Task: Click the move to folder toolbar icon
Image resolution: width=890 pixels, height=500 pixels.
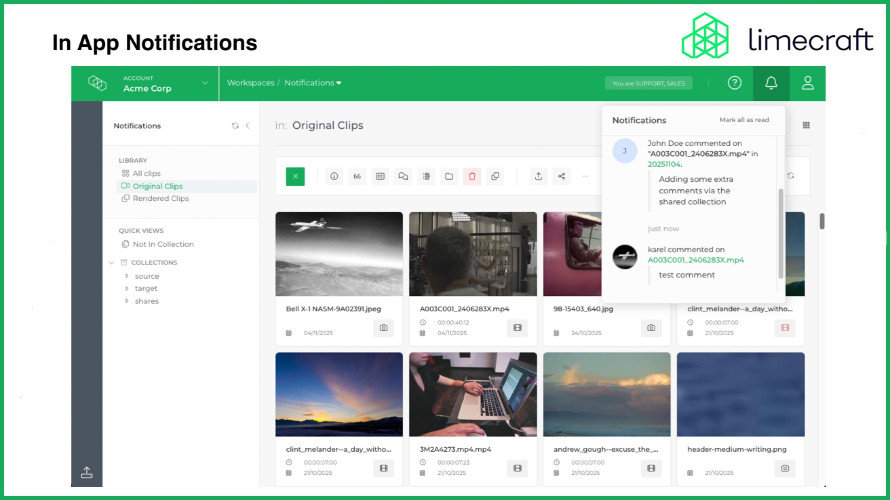Action: 449,177
